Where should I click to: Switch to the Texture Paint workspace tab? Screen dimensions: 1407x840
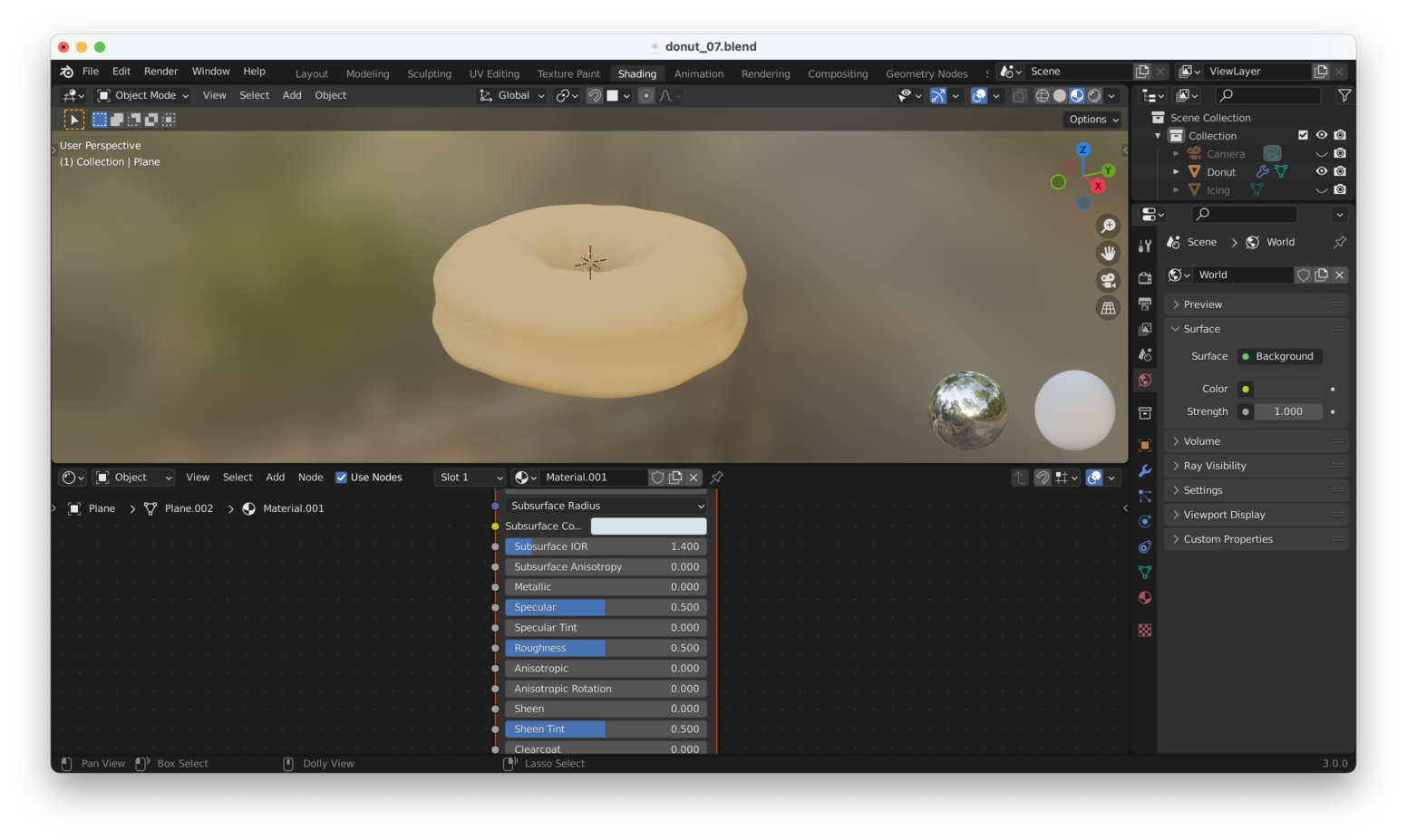pos(568,73)
